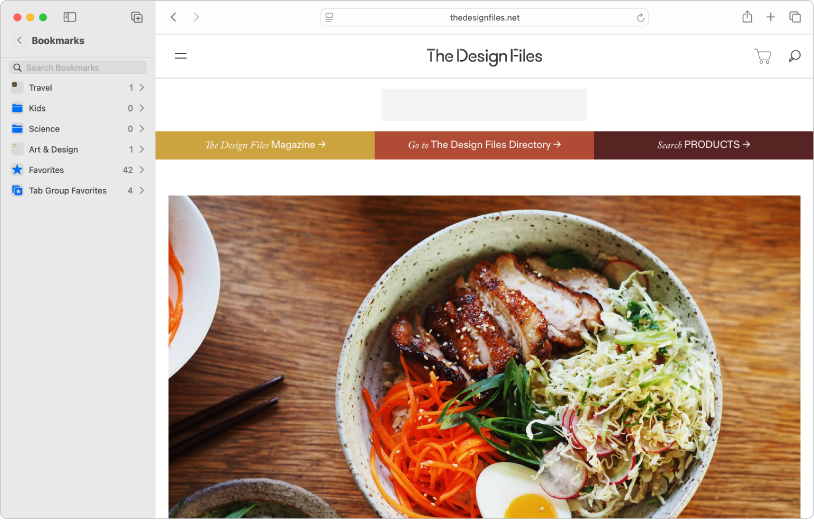This screenshot has width=814, height=522.
Task: Reload the page via the refresh icon
Action: click(x=640, y=18)
